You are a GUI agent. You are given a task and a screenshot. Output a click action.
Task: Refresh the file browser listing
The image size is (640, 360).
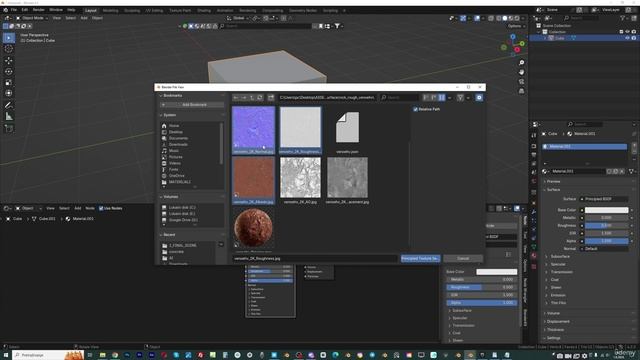[260, 98]
